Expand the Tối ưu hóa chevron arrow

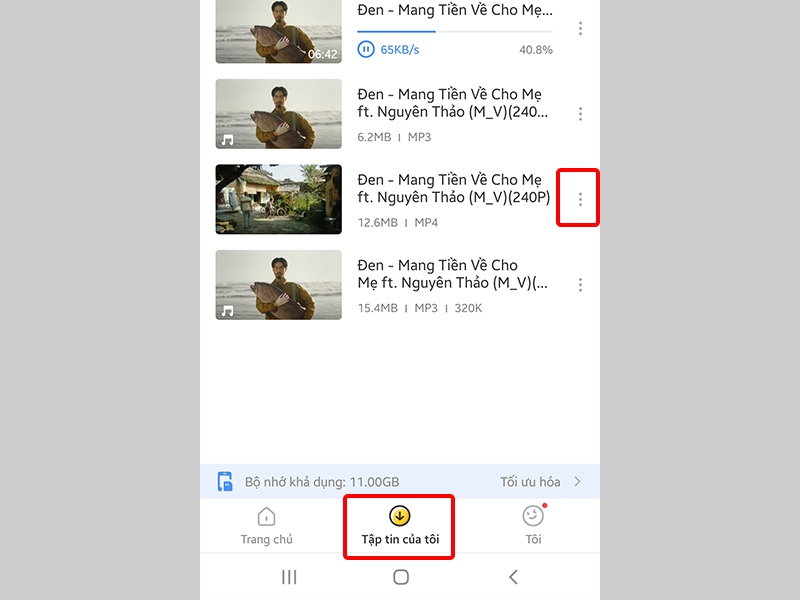point(577,482)
